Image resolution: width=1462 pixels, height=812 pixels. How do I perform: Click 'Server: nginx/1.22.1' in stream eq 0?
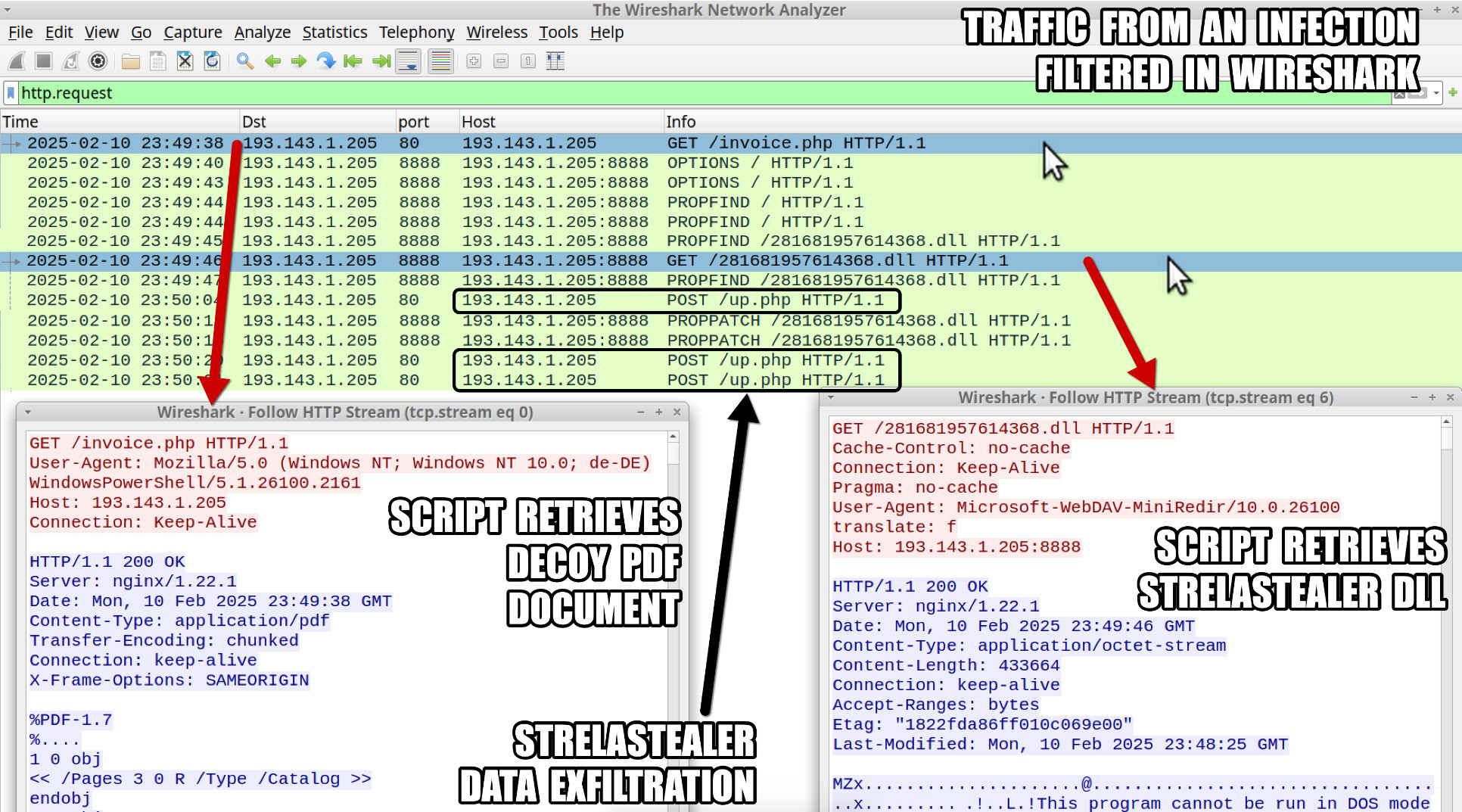pos(133,581)
